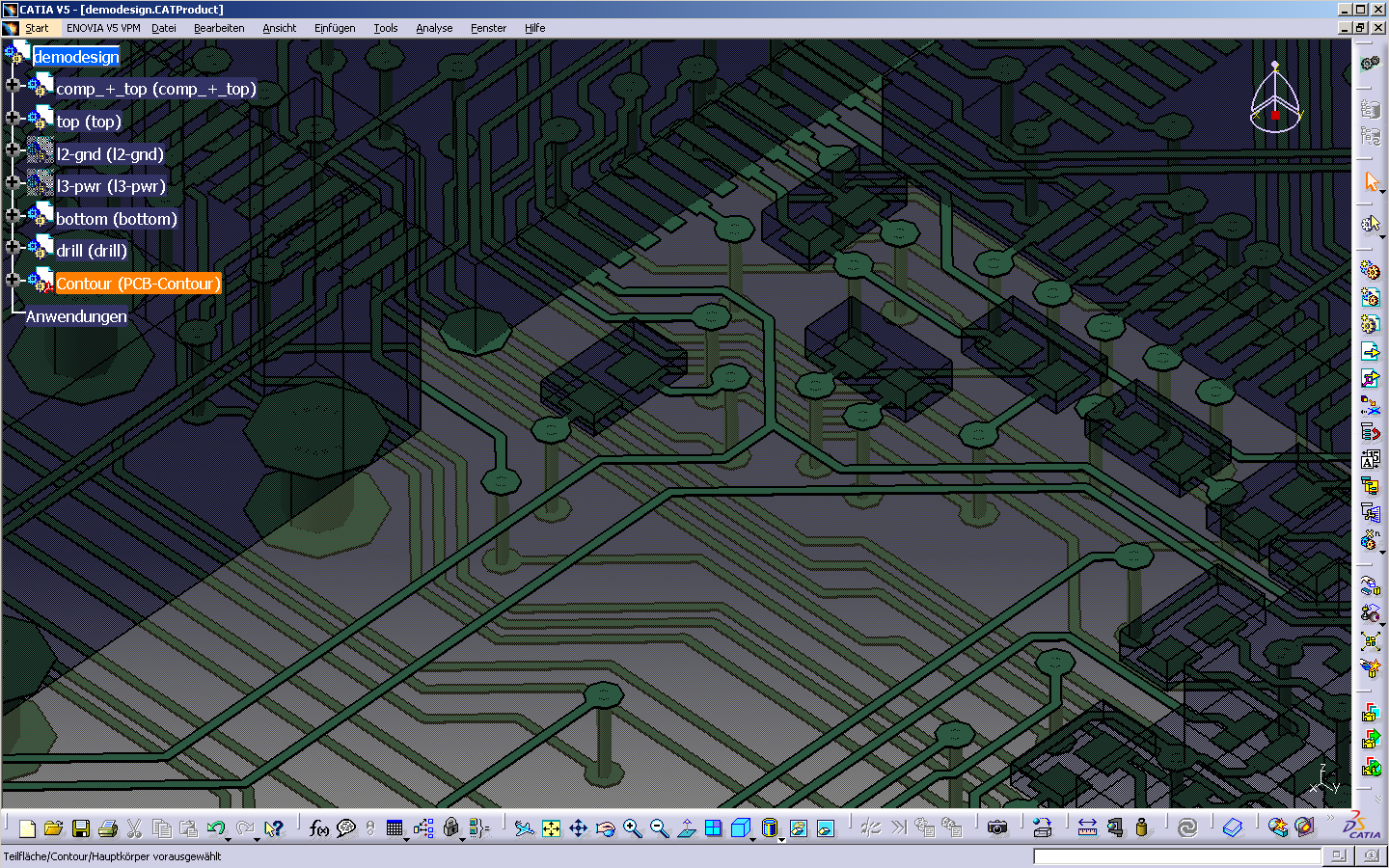
Task: Click the Copy icon in bottom toolbar
Action: 162,828
